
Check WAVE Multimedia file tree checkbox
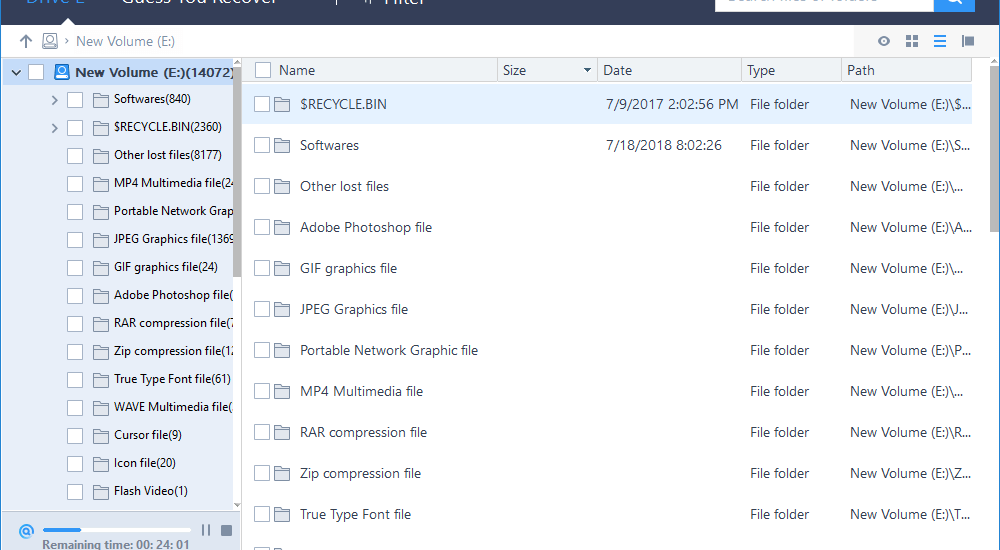[75, 408]
